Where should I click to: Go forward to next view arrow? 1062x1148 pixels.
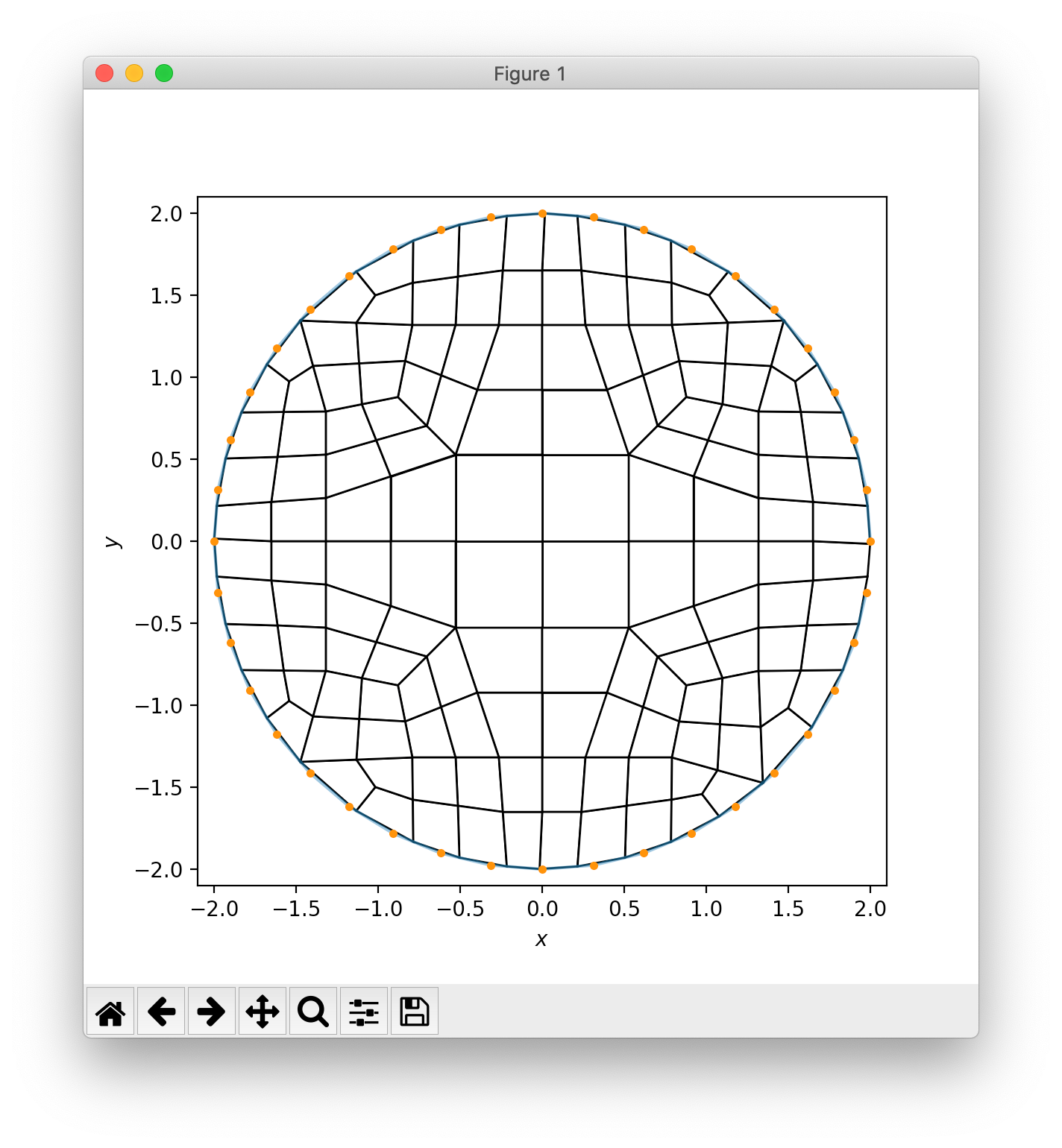click(212, 1012)
